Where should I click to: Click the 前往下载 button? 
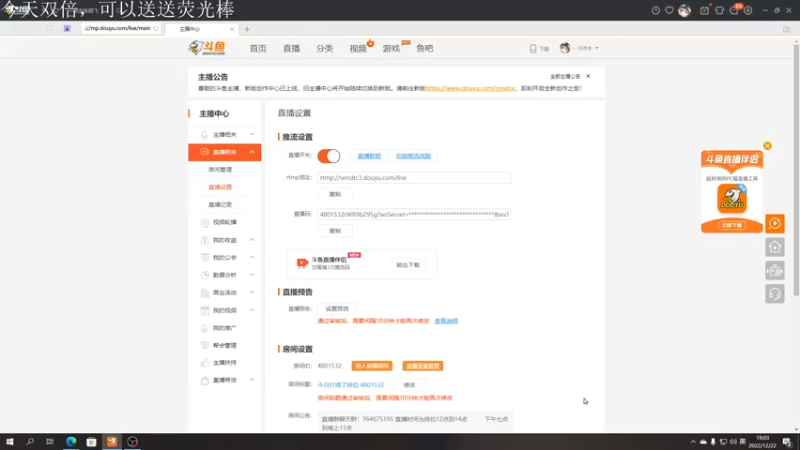pos(408,265)
